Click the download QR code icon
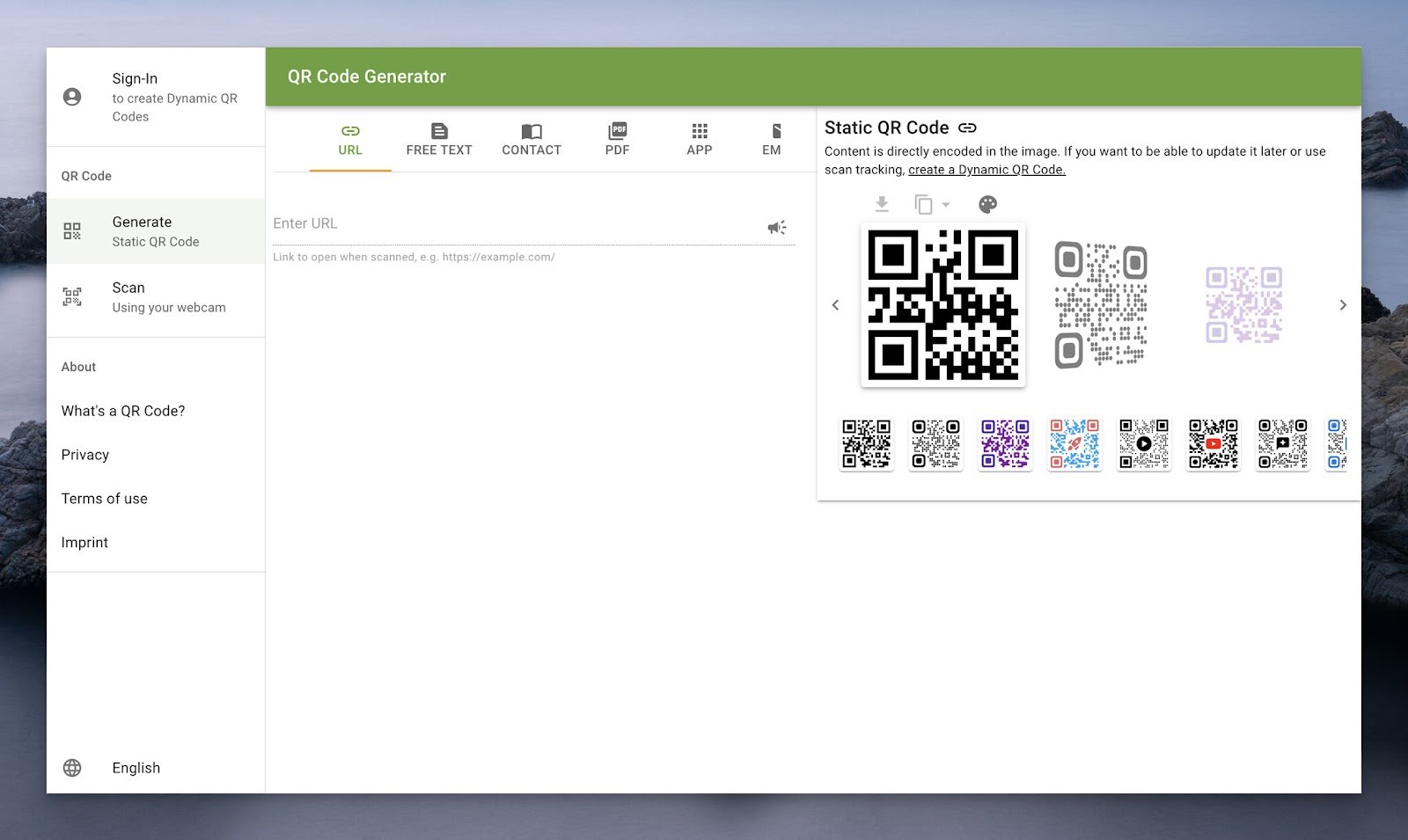 [882, 204]
